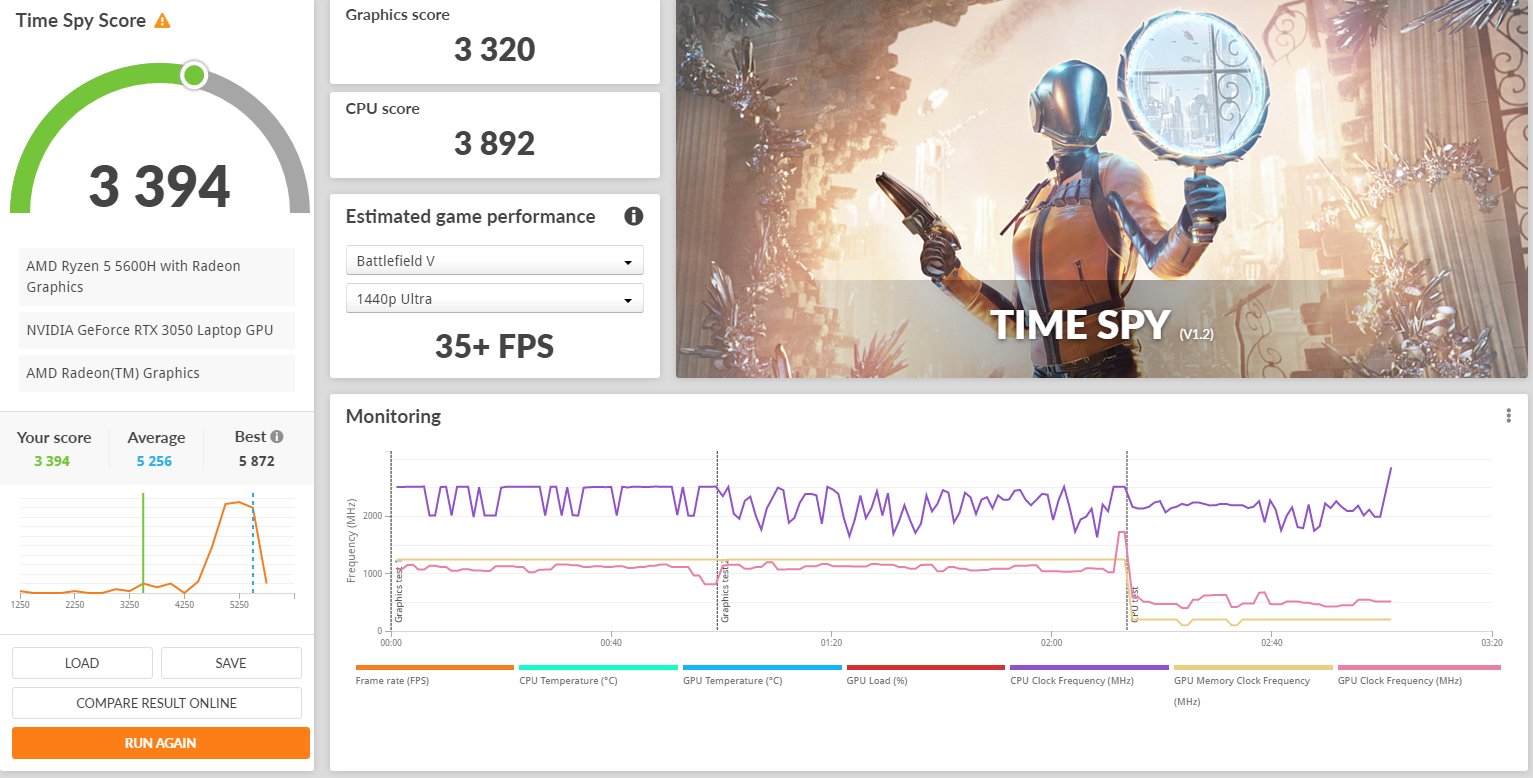Screen dimensions: 1533x778
Task: Toggle the CPU Temperature legend entry
Action: [x=598, y=675]
